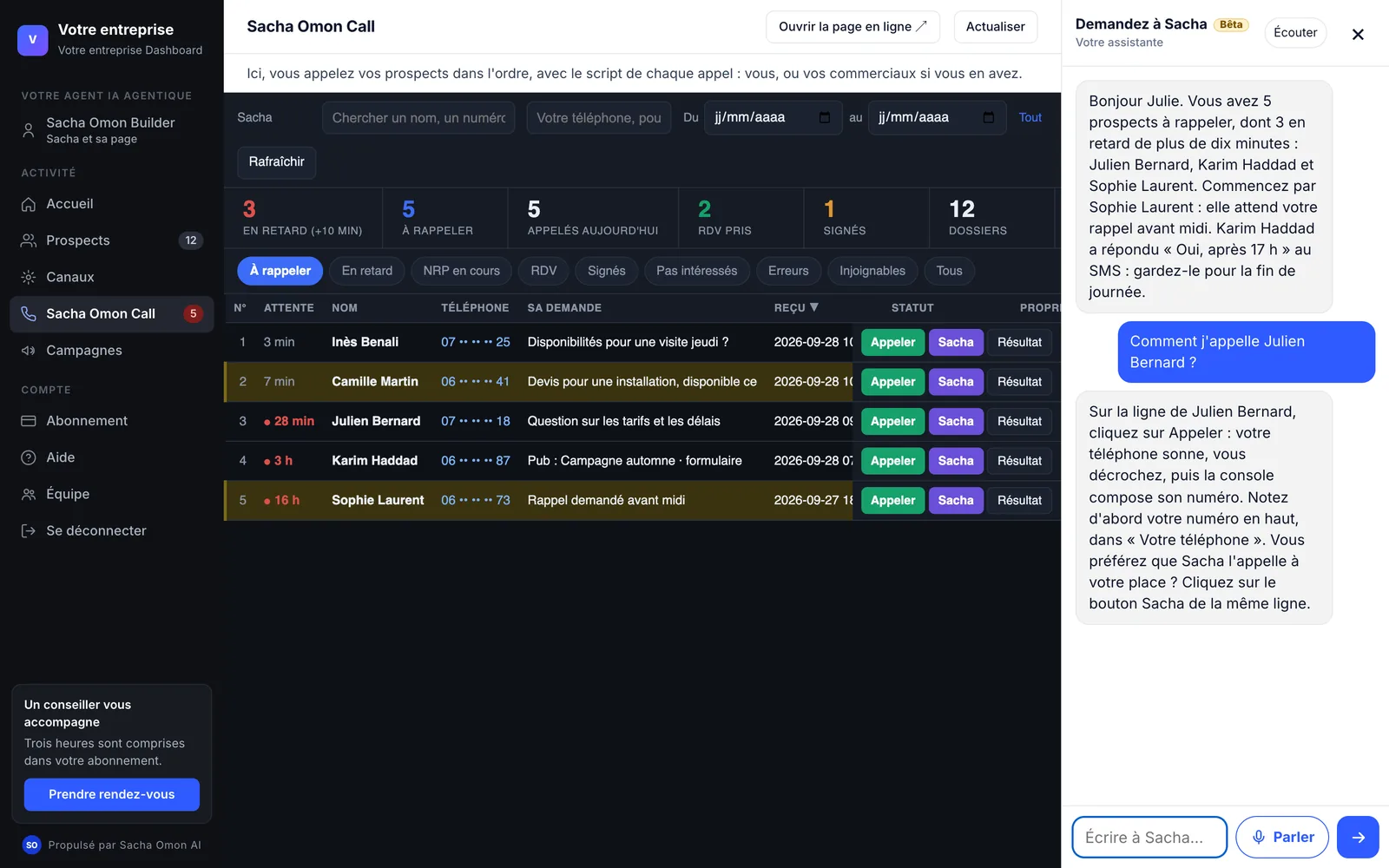Close the Demandez à Sacha panel
Viewport: 1389px width, 868px height.
point(1358,34)
